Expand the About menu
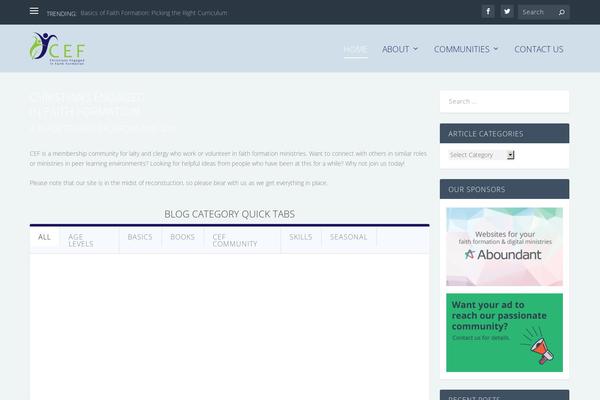This screenshot has width=600, height=400. pos(399,49)
